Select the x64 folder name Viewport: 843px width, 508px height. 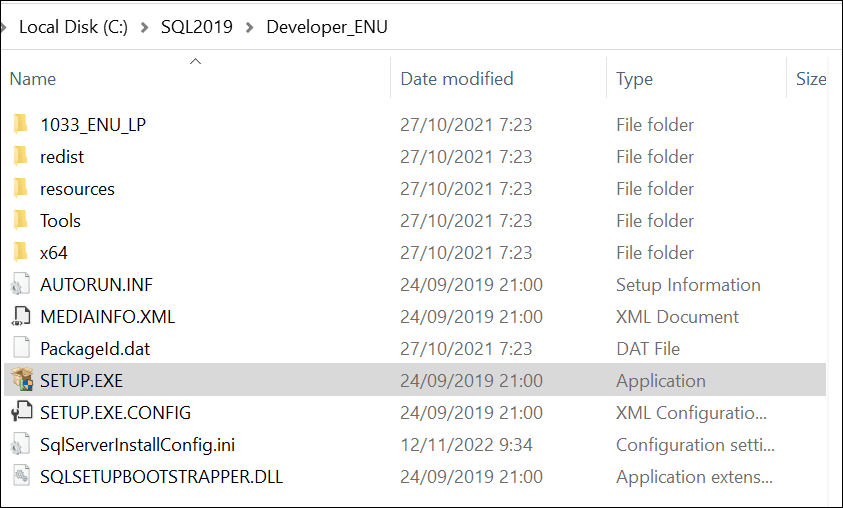(x=54, y=253)
